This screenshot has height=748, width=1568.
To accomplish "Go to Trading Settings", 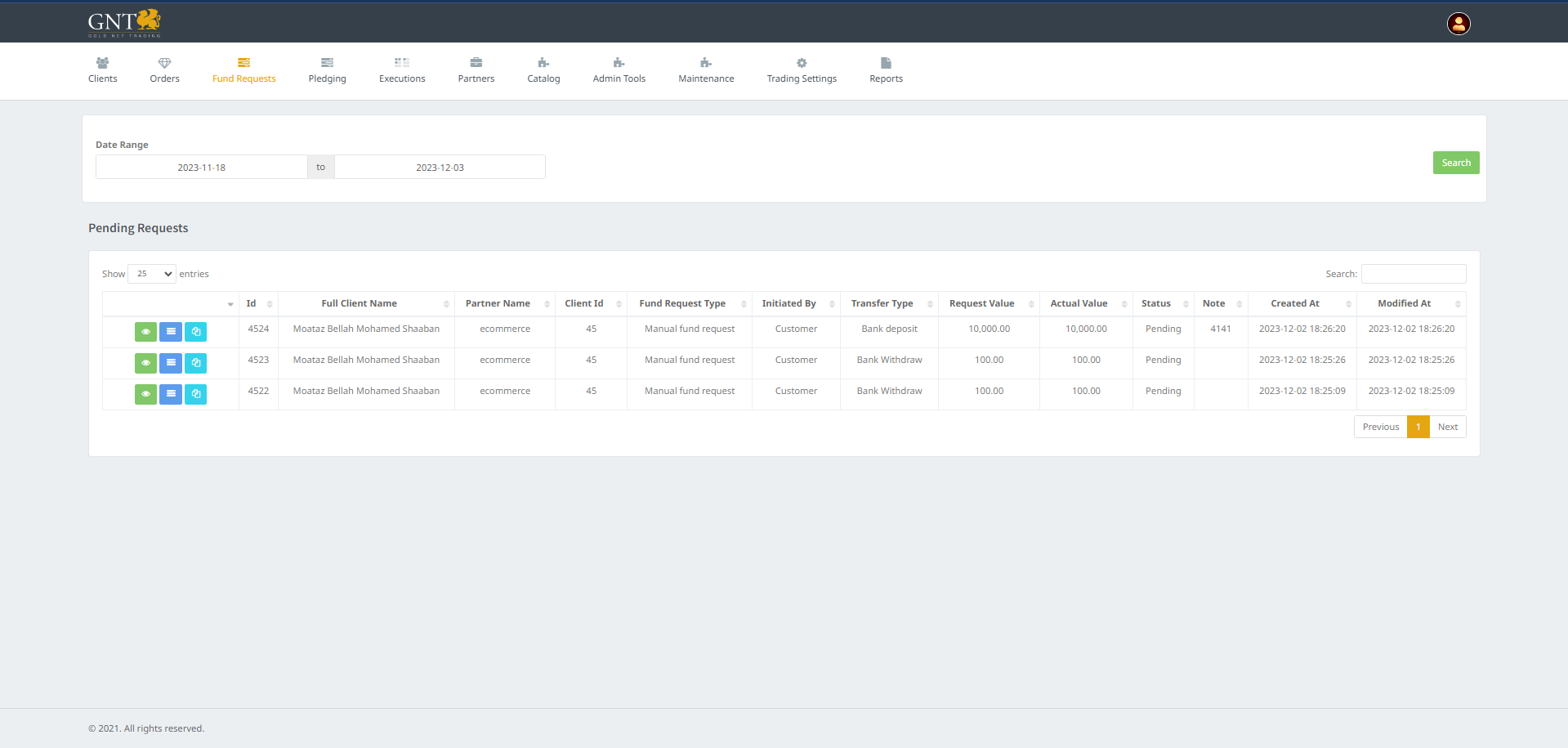I will point(802,70).
